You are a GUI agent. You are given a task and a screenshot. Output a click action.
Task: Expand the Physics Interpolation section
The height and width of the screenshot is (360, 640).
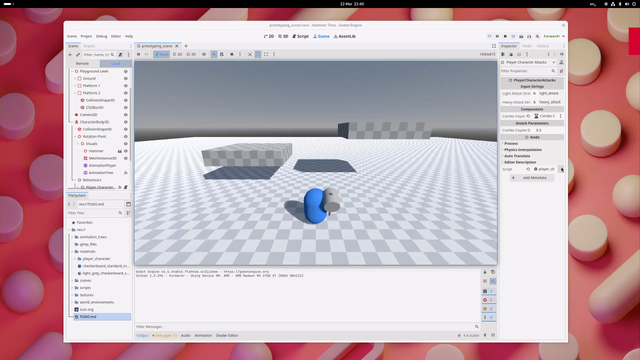(523, 150)
